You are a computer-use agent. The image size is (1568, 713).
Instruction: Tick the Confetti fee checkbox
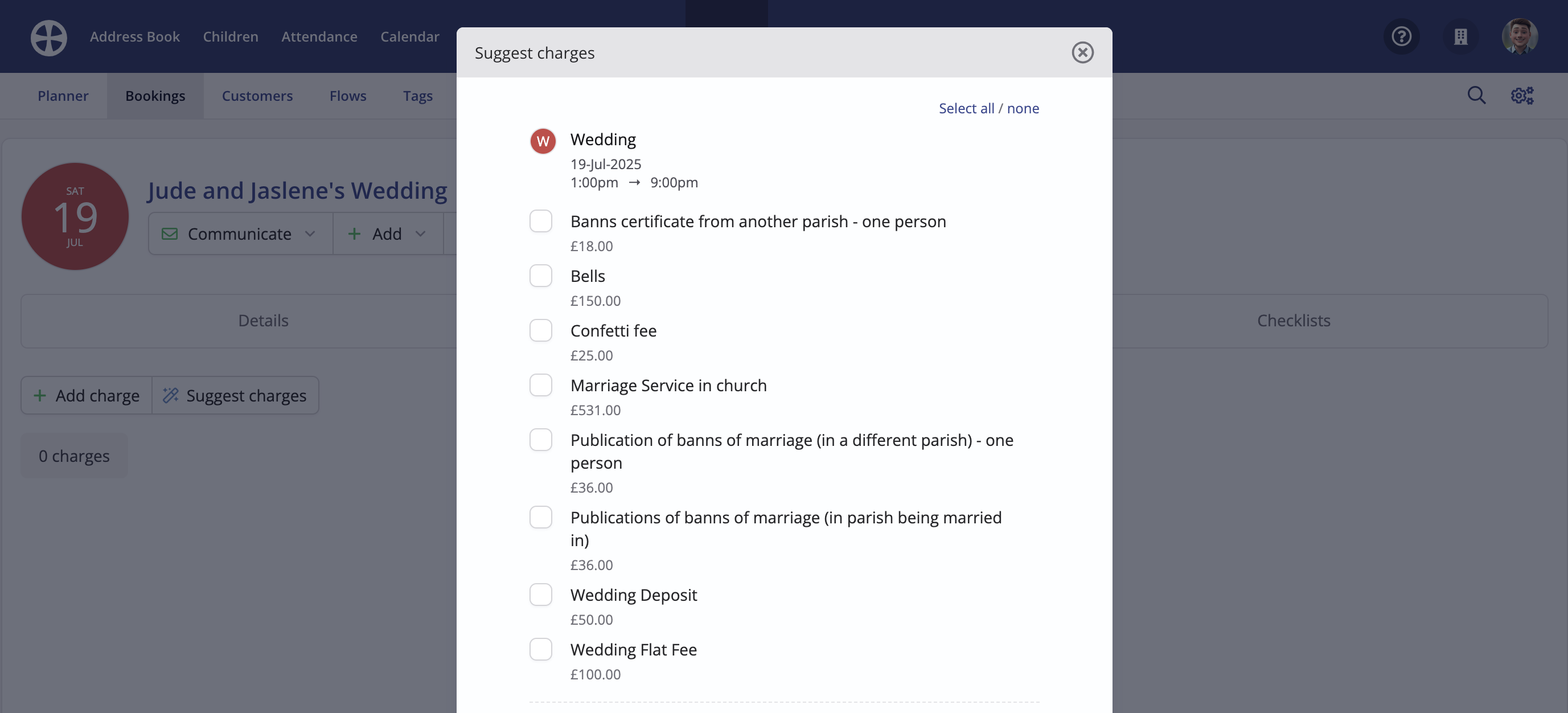[x=540, y=331]
